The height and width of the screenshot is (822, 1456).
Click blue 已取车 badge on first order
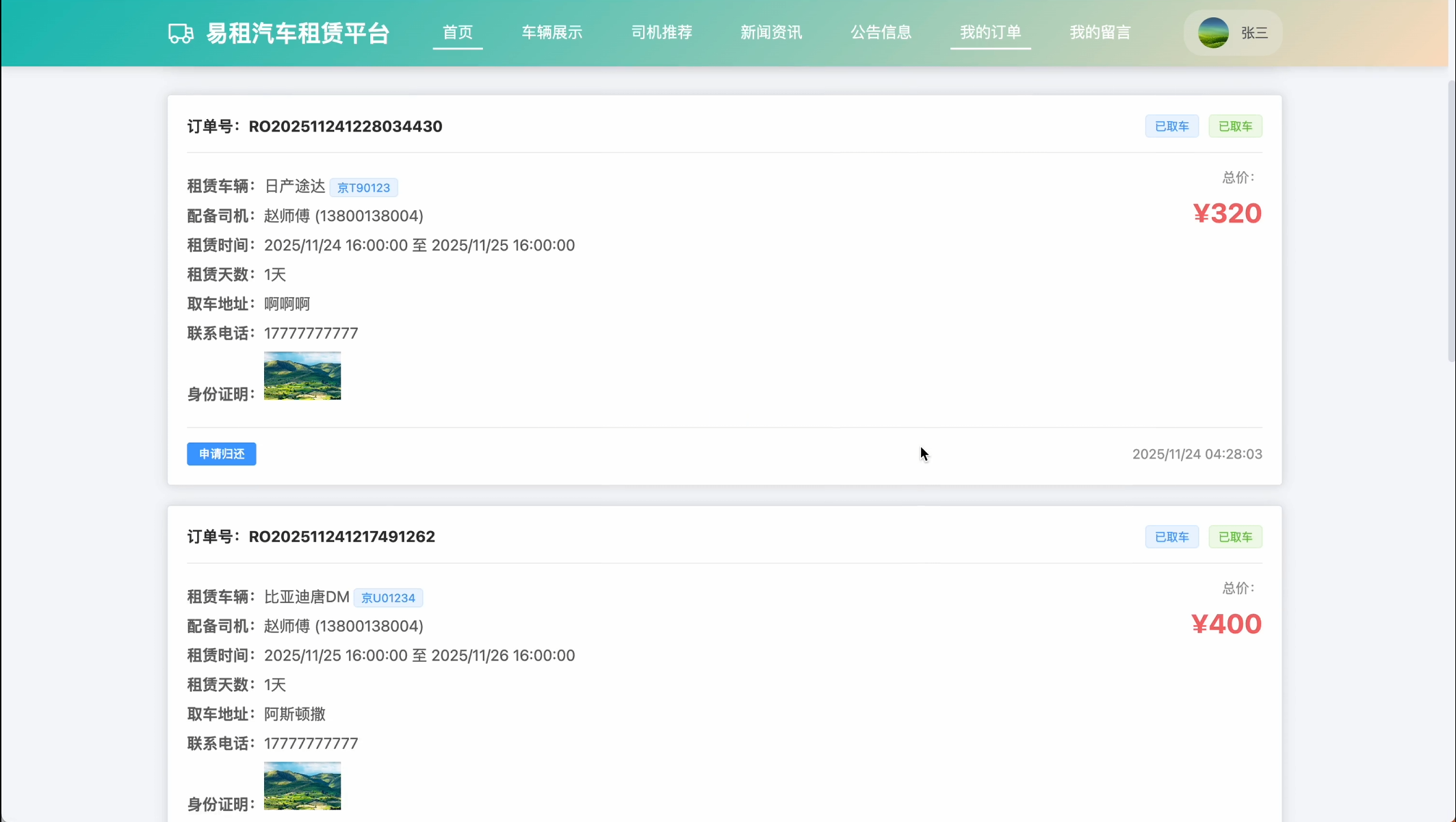point(1171,126)
